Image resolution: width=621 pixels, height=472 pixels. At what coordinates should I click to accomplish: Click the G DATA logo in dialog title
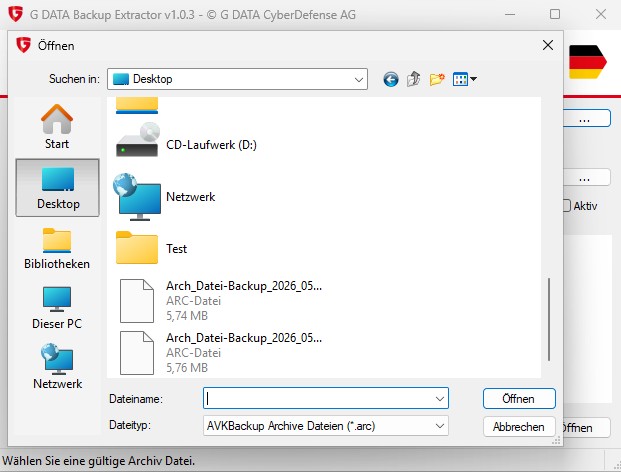pyautogui.click(x=23, y=45)
